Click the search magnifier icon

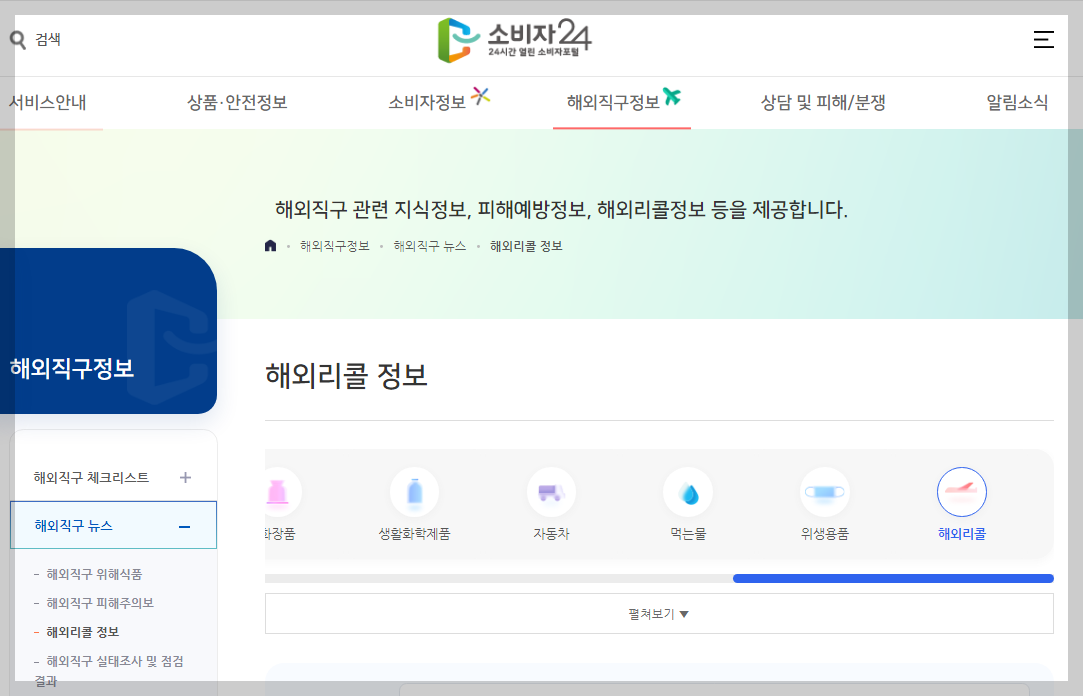18,39
